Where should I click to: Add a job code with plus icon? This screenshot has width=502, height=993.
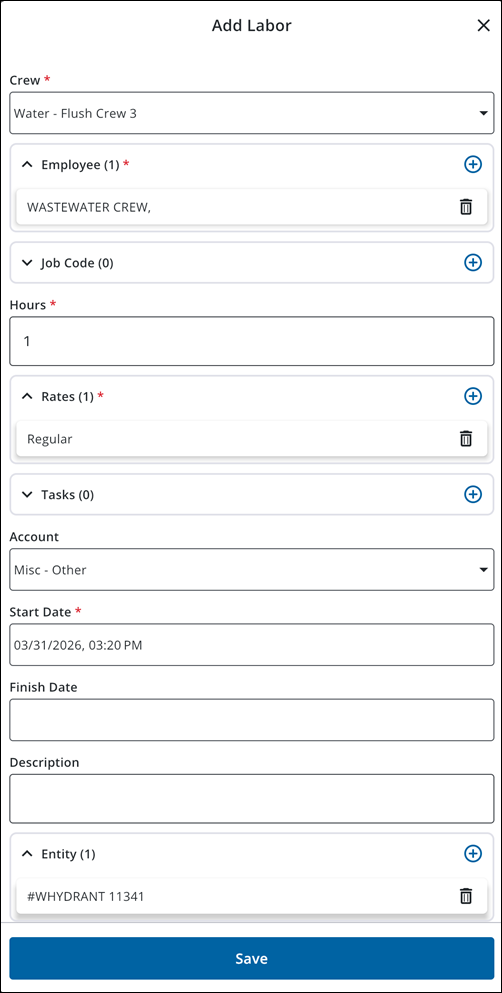[x=473, y=263]
